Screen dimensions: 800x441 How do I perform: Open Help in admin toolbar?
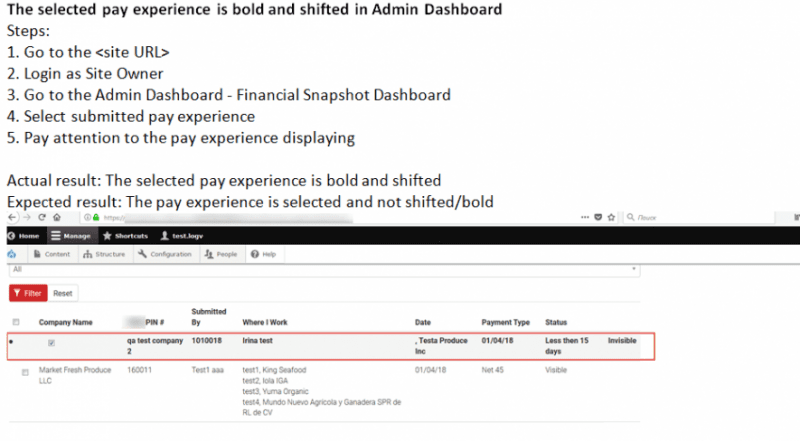263,254
